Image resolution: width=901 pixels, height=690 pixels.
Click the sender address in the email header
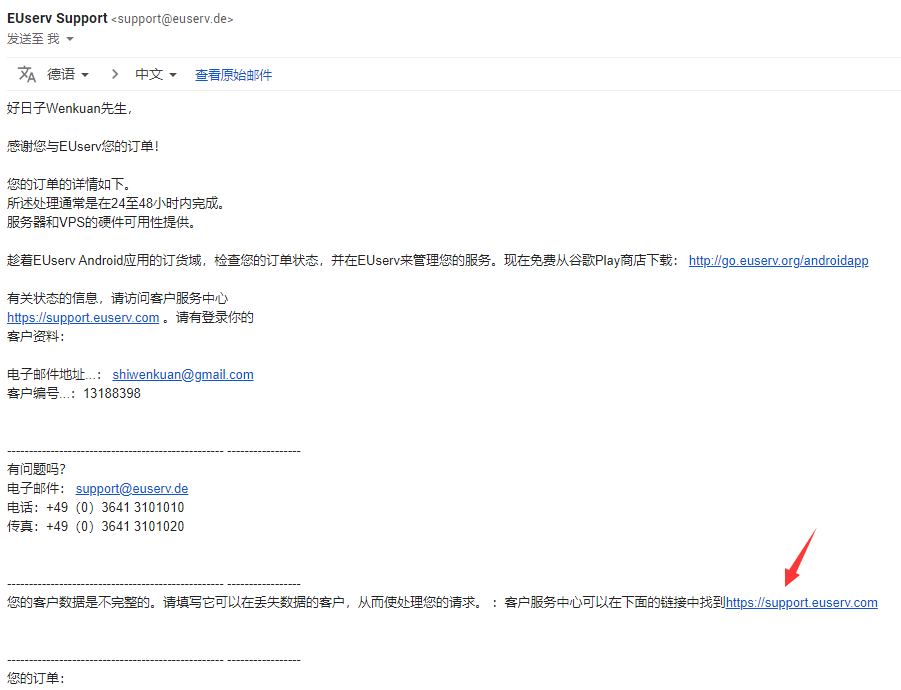click(172, 19)
